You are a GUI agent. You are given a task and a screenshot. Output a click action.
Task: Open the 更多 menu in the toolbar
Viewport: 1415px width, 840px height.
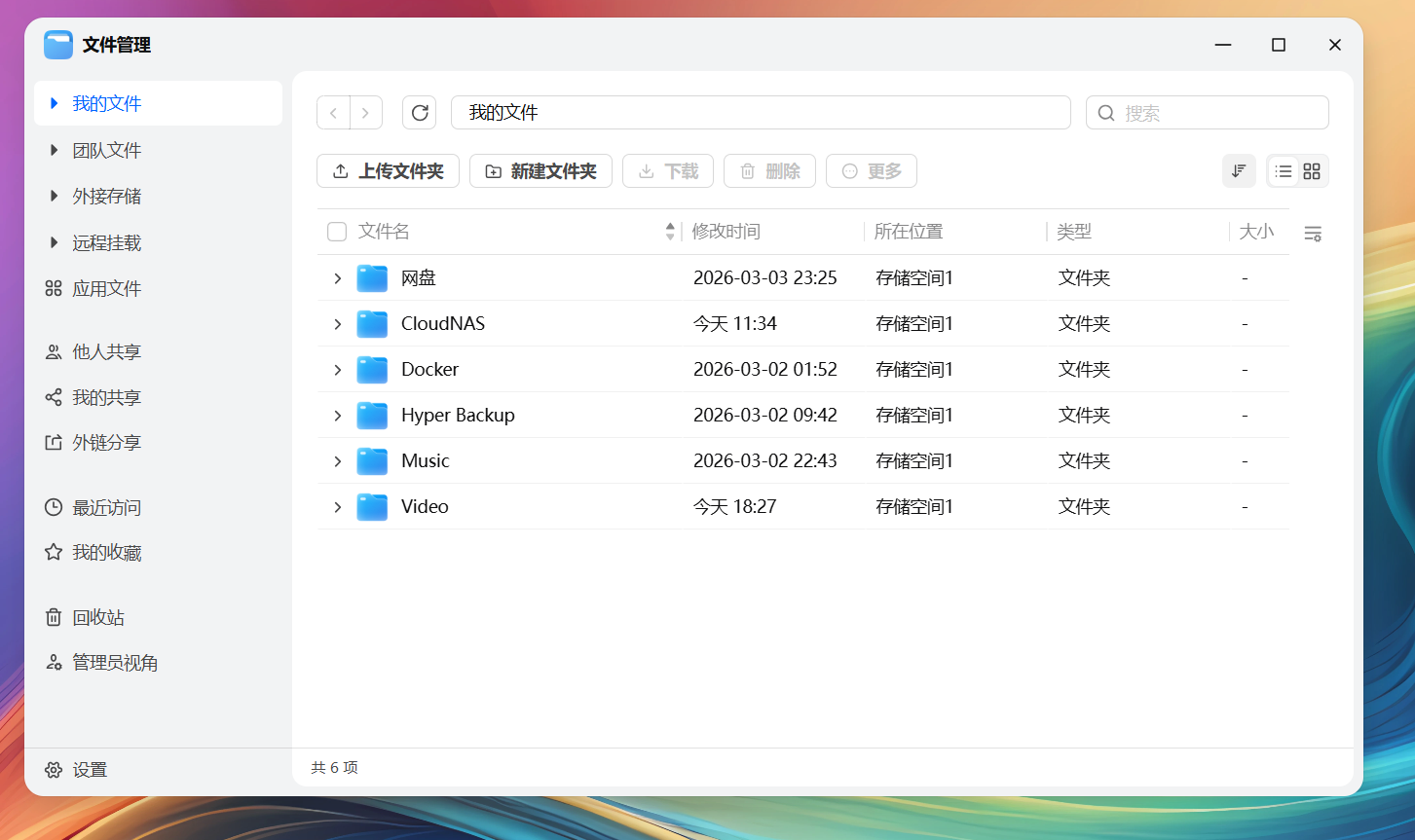871,170
